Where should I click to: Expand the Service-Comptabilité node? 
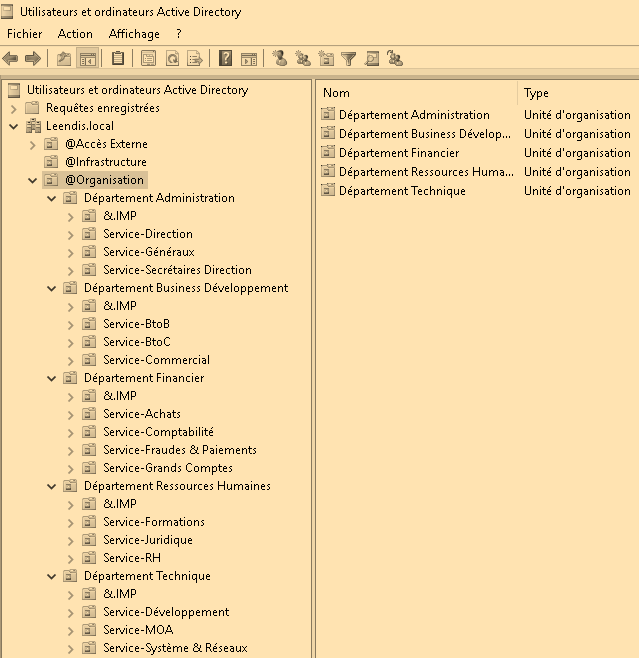(70, 433)
